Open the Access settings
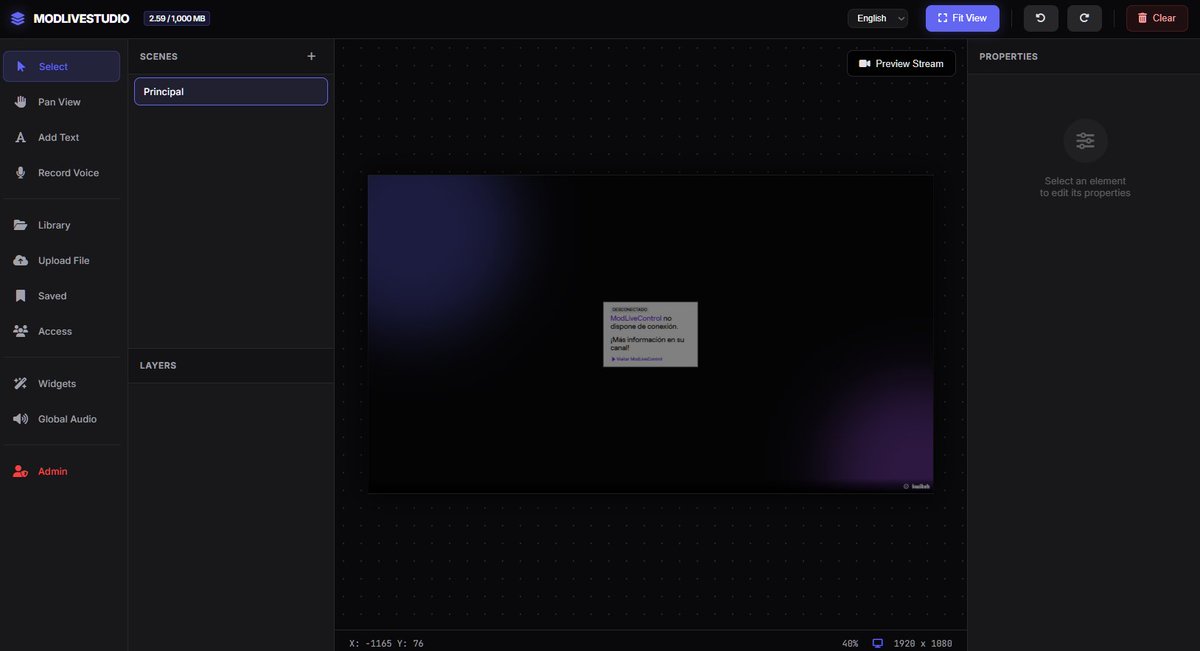This screenshot has height=651, width=1200. [61, 331]
